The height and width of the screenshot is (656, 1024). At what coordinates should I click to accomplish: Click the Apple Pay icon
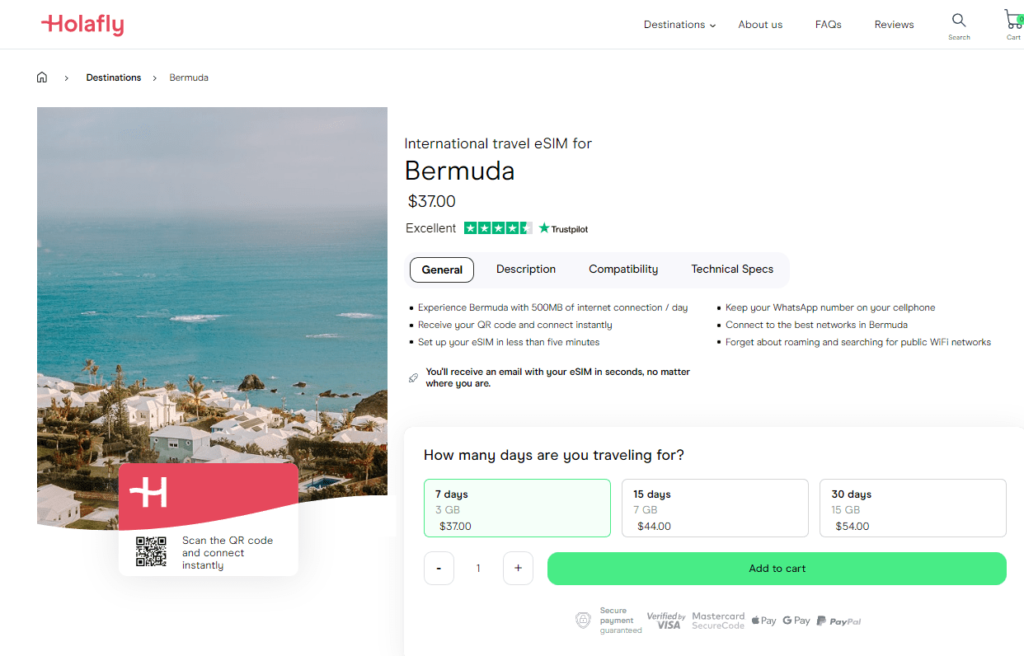click(763, 620)
